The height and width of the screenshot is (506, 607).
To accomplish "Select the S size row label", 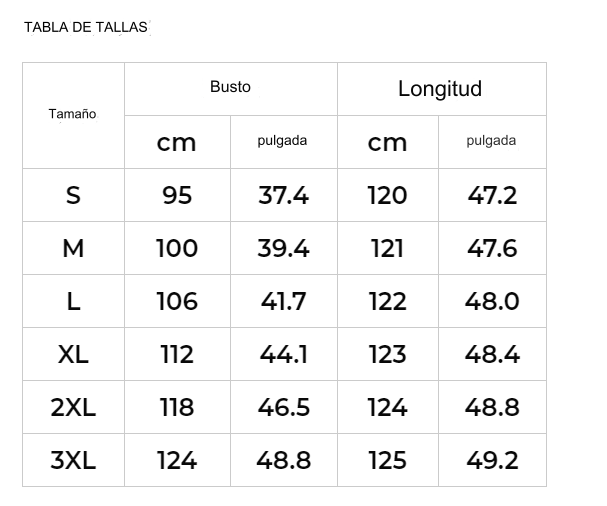I will pos(73,195).
